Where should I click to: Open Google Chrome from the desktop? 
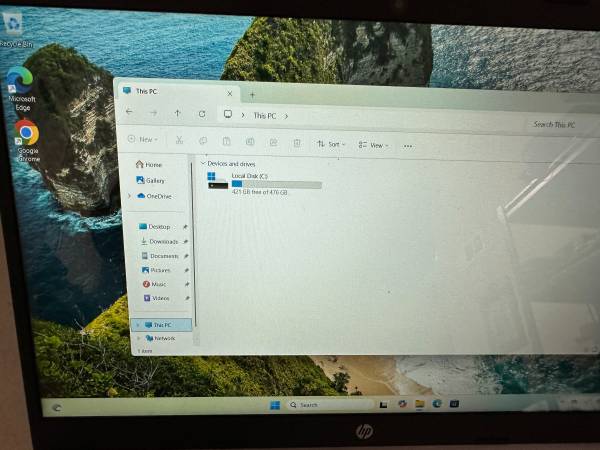[26, 133]
